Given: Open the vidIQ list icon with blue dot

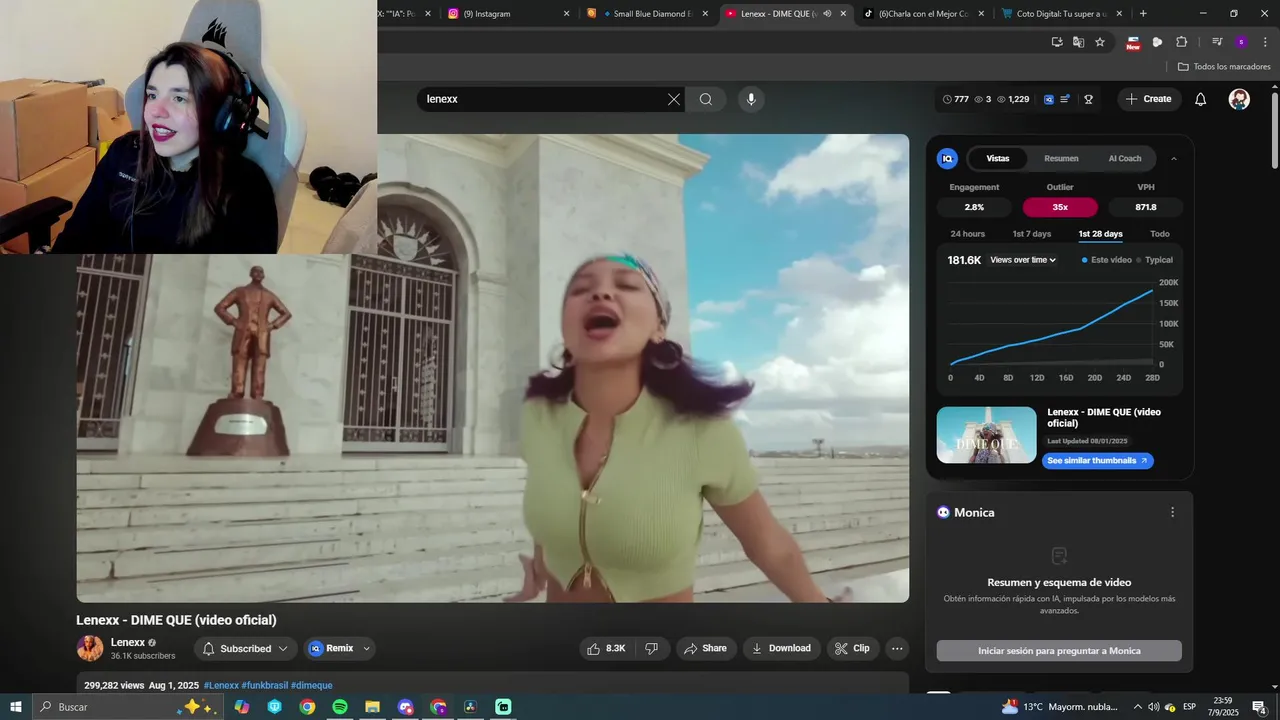Looking at the screenshot, I should [x=1066, y=99].
